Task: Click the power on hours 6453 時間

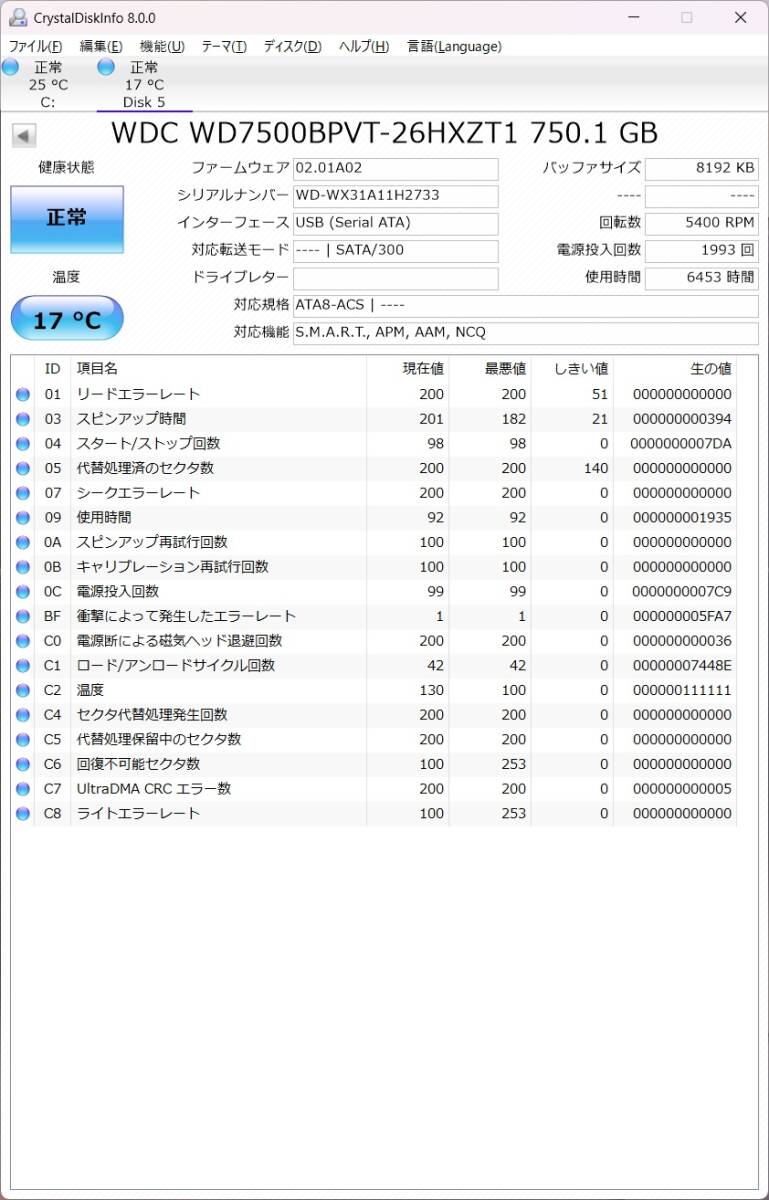Action: point(701,278)
